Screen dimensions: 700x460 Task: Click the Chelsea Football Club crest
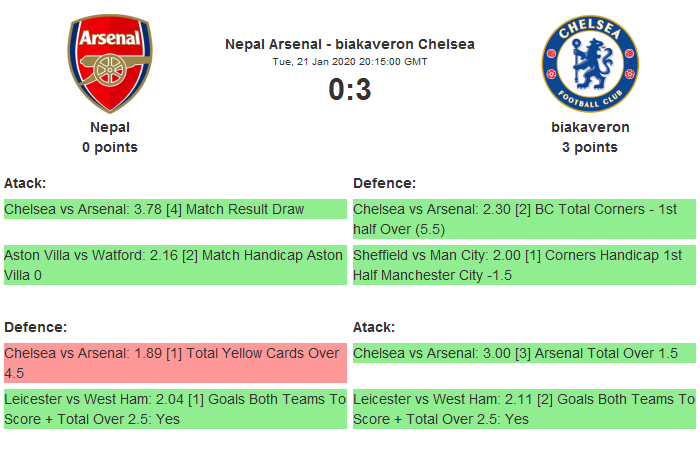coord(590,62)
